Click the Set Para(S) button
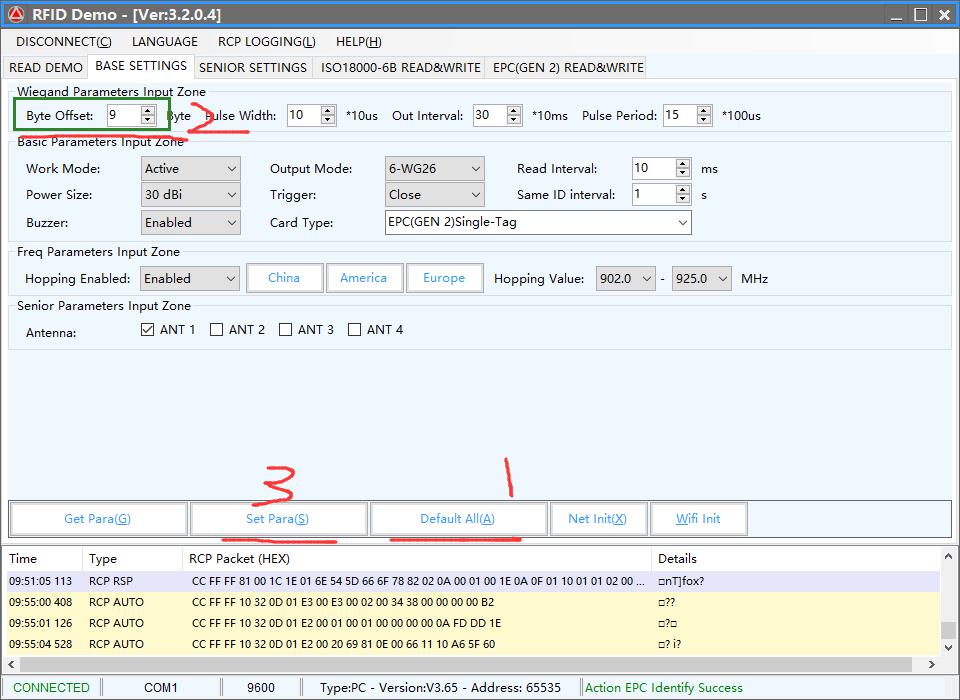 (277, 519)
